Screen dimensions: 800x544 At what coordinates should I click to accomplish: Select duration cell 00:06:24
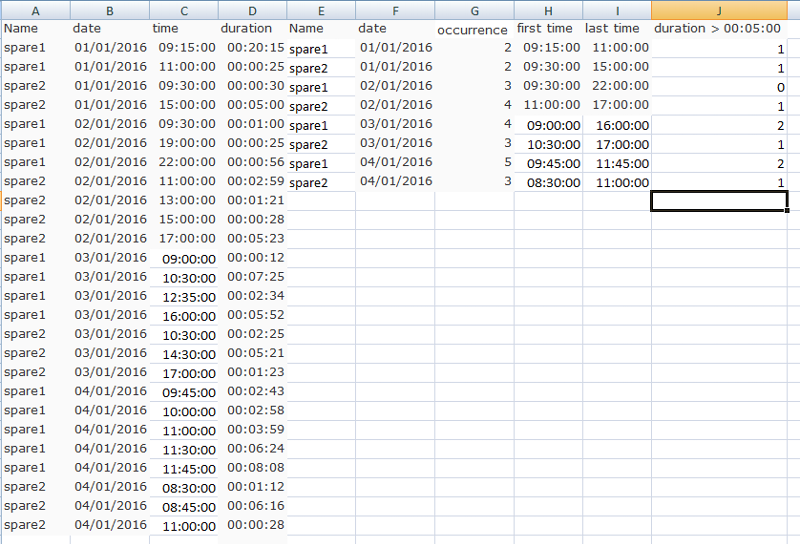(253, 449)
